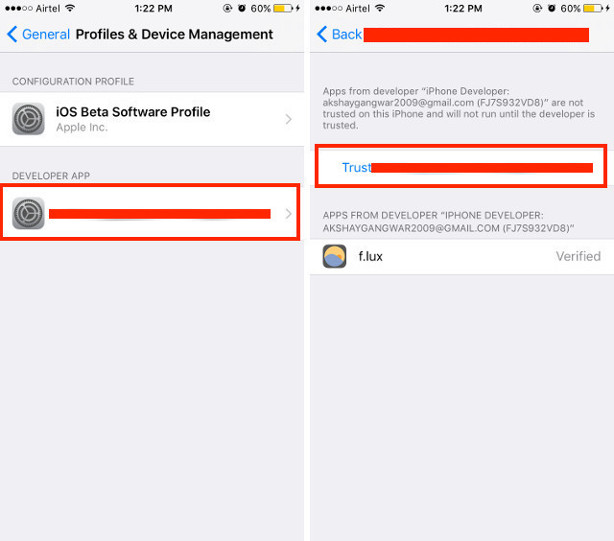Tap the iOS Beta Software Profile gear icon
This screenshot has height=541, width=614.
pos(28,119)
